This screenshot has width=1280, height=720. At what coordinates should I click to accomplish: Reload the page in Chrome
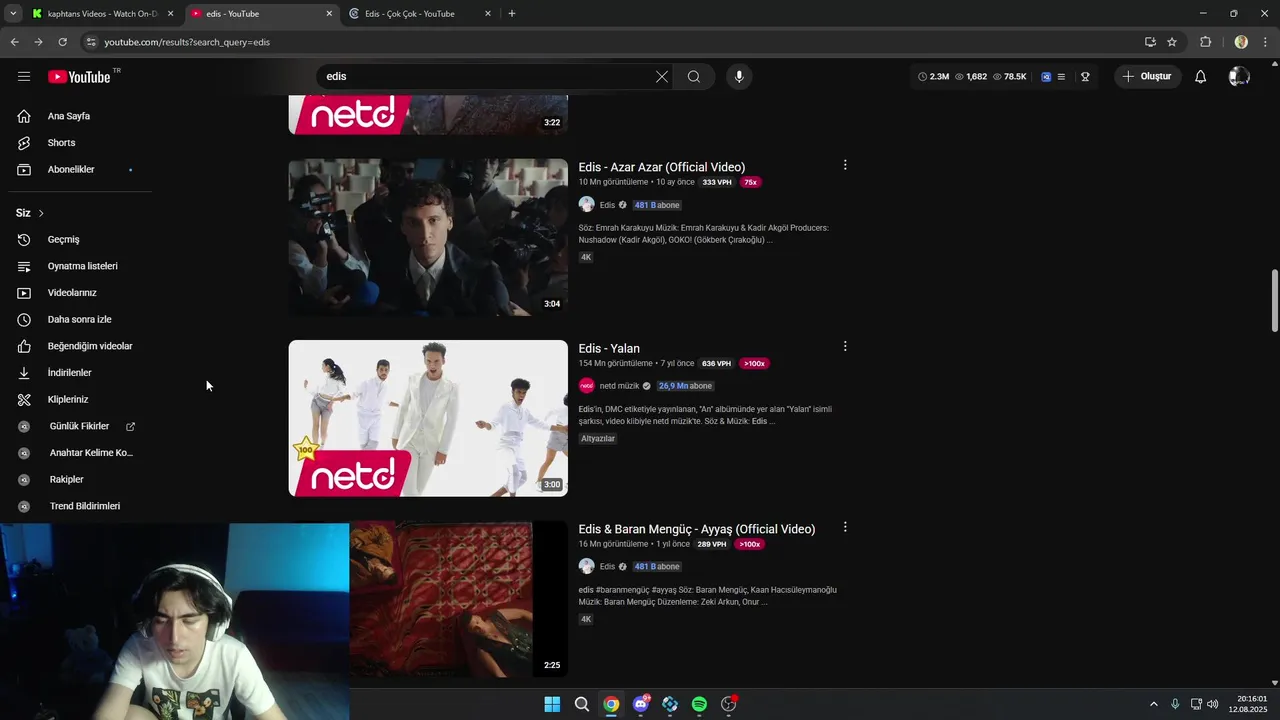click(x=62, y=42)
